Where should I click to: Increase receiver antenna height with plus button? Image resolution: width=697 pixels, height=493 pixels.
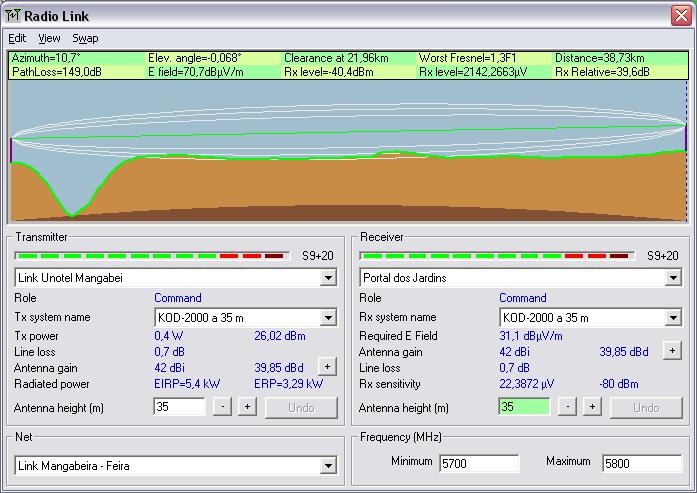[x=592, y=407]
